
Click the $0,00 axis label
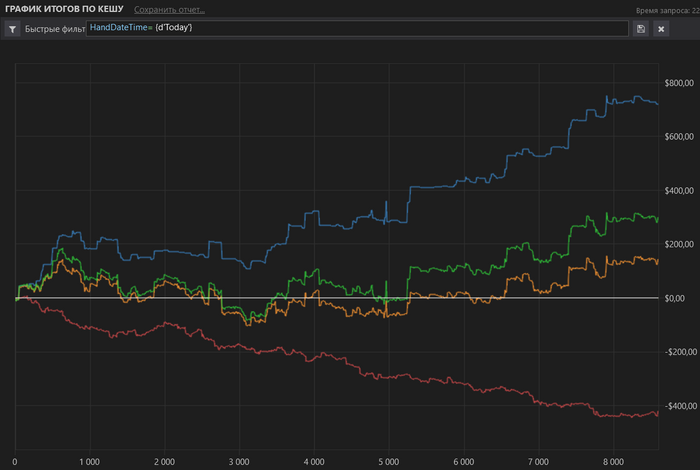675,298
